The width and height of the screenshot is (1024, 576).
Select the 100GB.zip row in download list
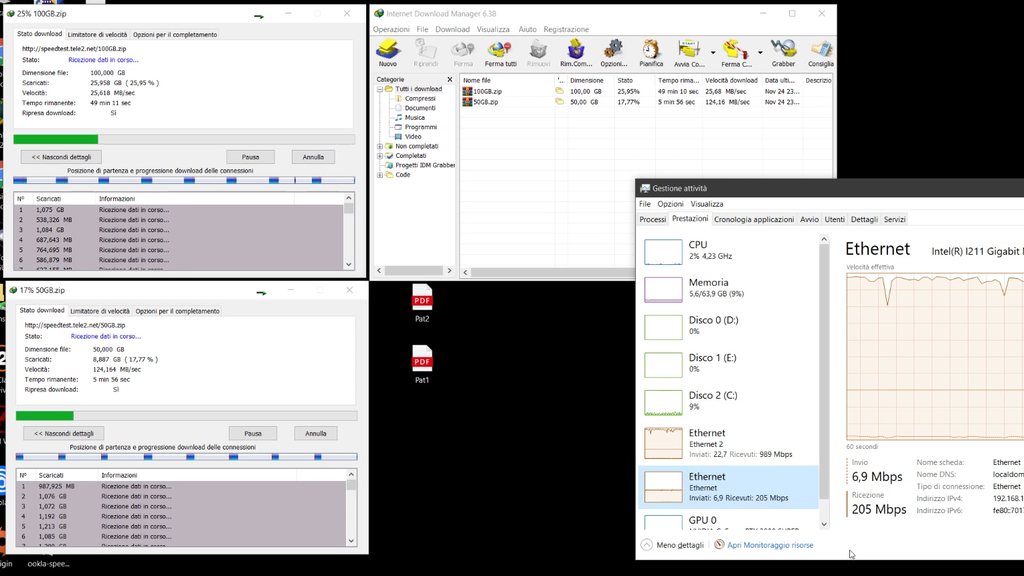489,91
